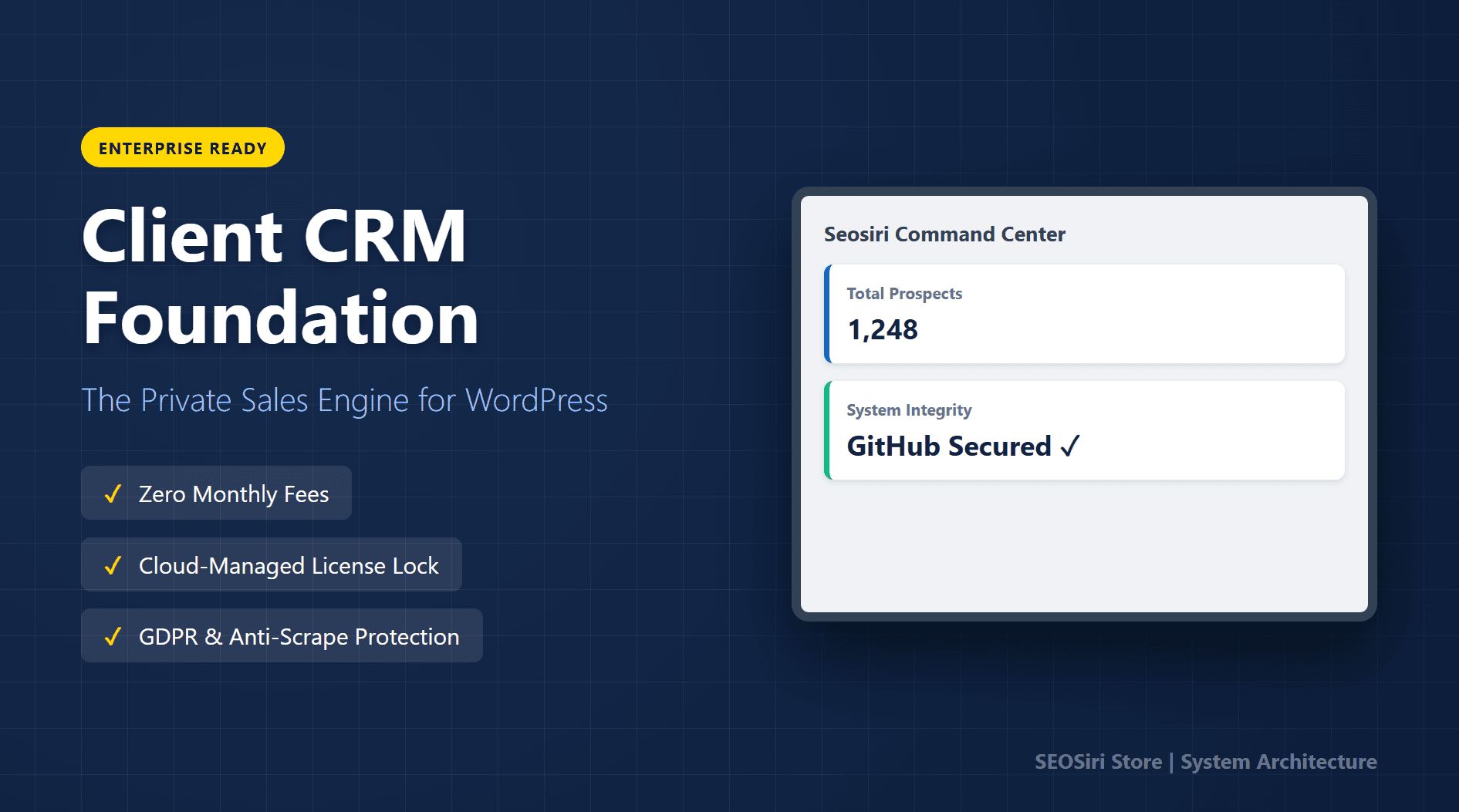The width and height of the screenshot is (1459, 812).
Task: Expand the Total Prospects stat card
Action: pyautogui.click(x=1083, y=313)
